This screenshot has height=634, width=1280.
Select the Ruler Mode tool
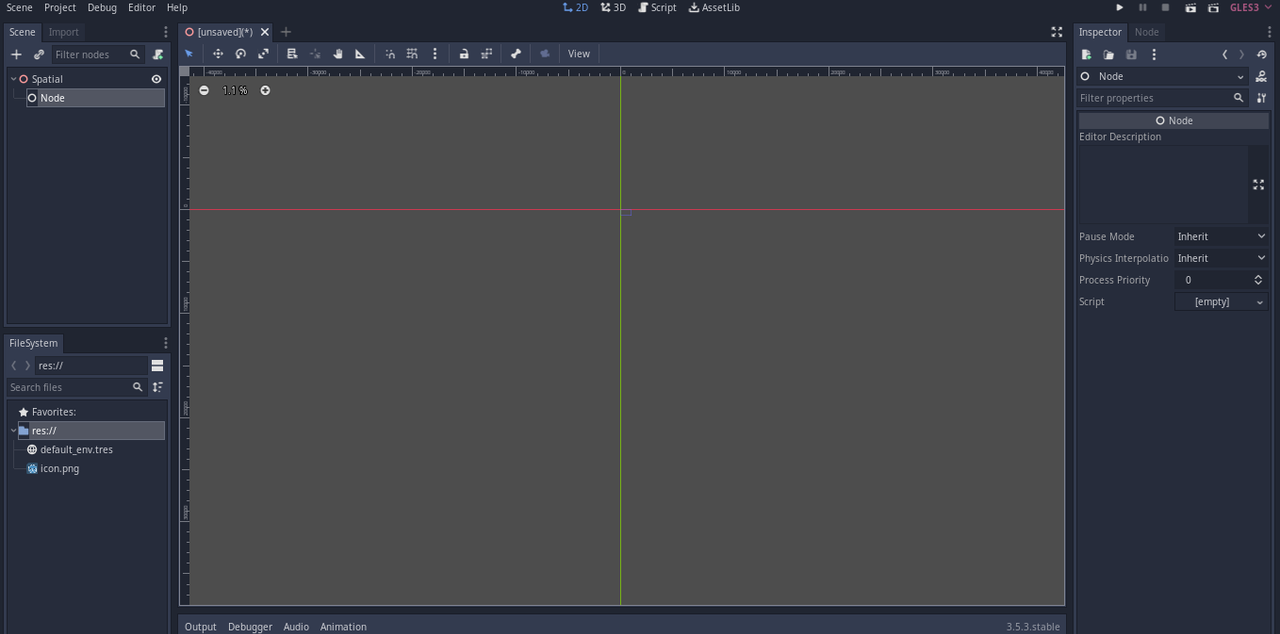point(360,54)
